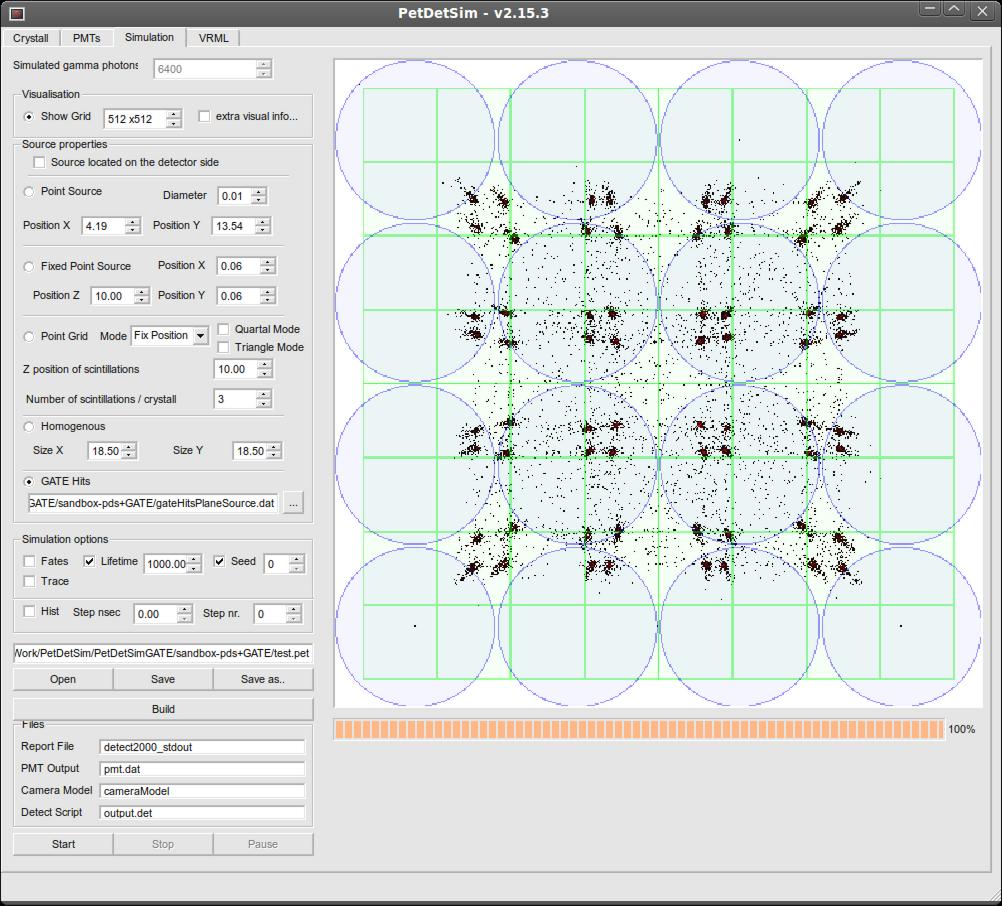Click the grid size 512 x512 stepper
The image size is (1002, 906).
click(x=174, y=119)
